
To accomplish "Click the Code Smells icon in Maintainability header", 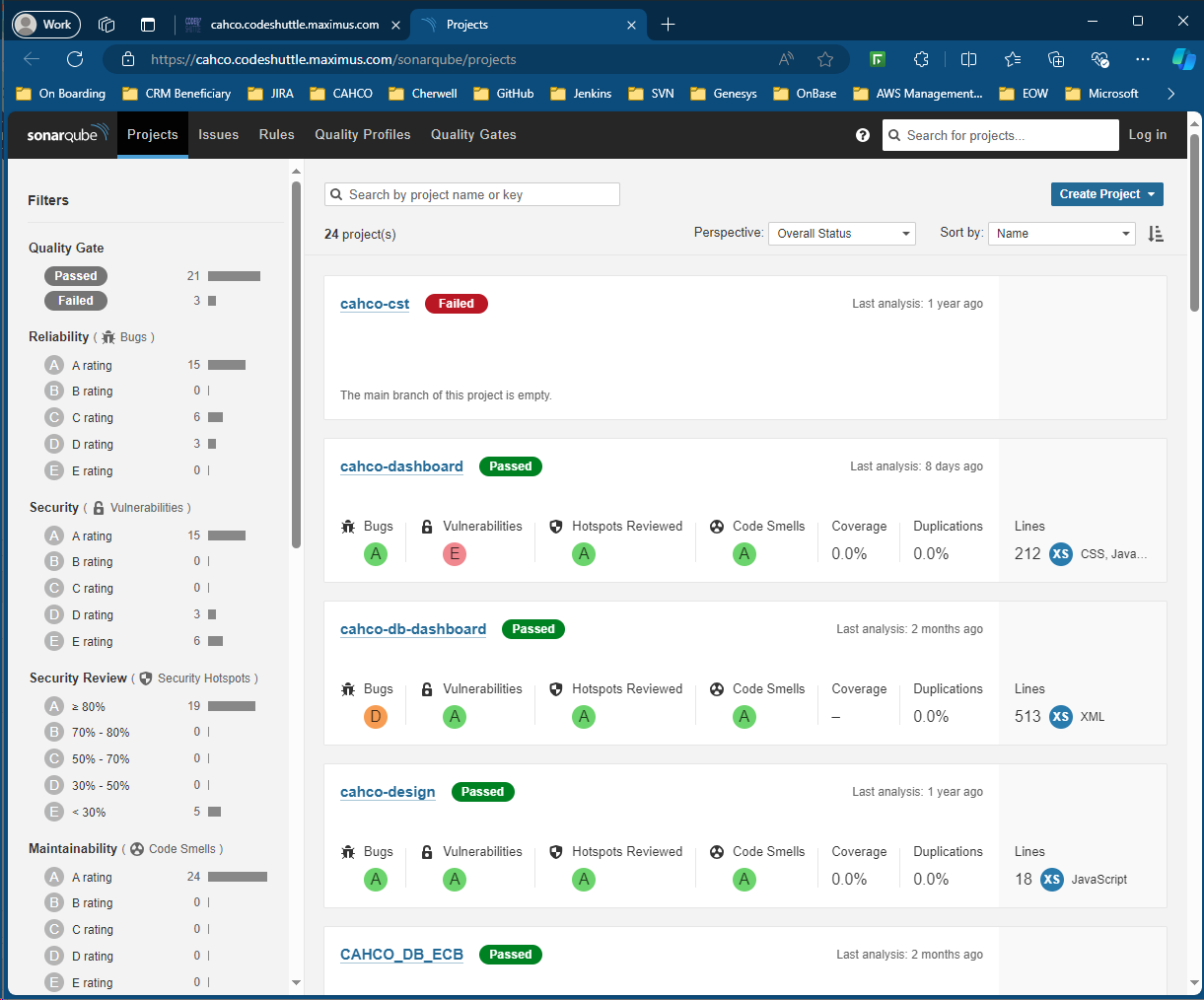I will pos(139,848).
